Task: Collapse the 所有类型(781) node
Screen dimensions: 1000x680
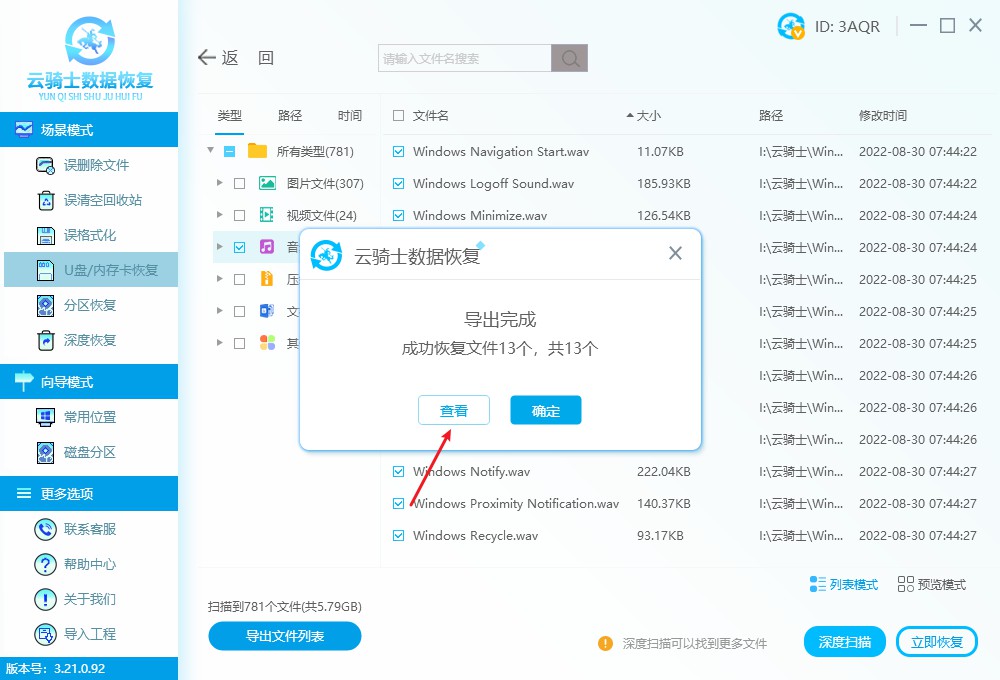Action: point(210,151)
